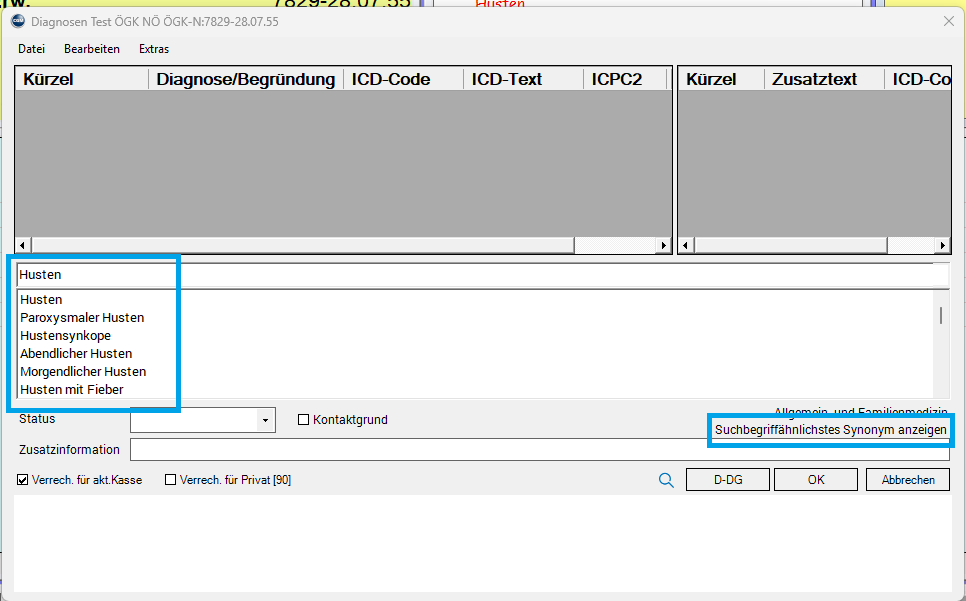The width and height of the screenshot is (966, 601).
Task: Click the Abbrechen button
Action: coord(908,480)
